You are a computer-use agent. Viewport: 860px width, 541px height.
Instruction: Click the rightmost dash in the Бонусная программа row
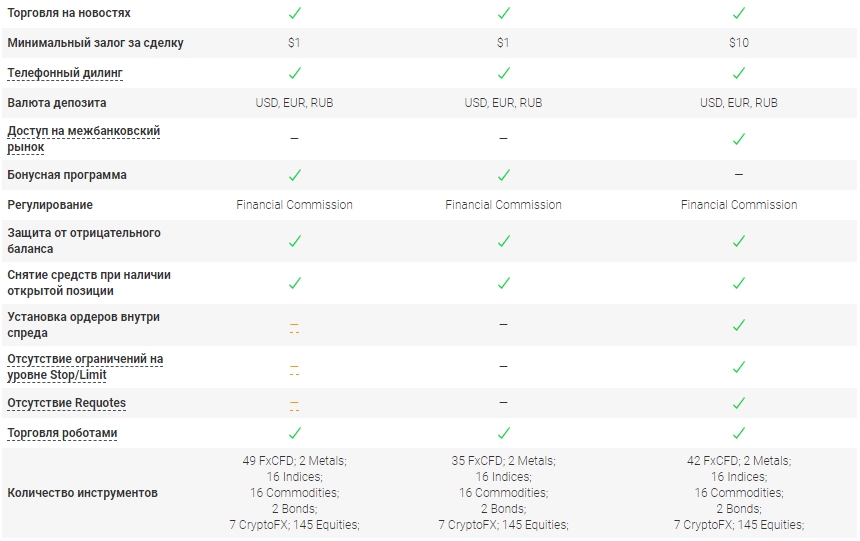click(x=739, y=175)
